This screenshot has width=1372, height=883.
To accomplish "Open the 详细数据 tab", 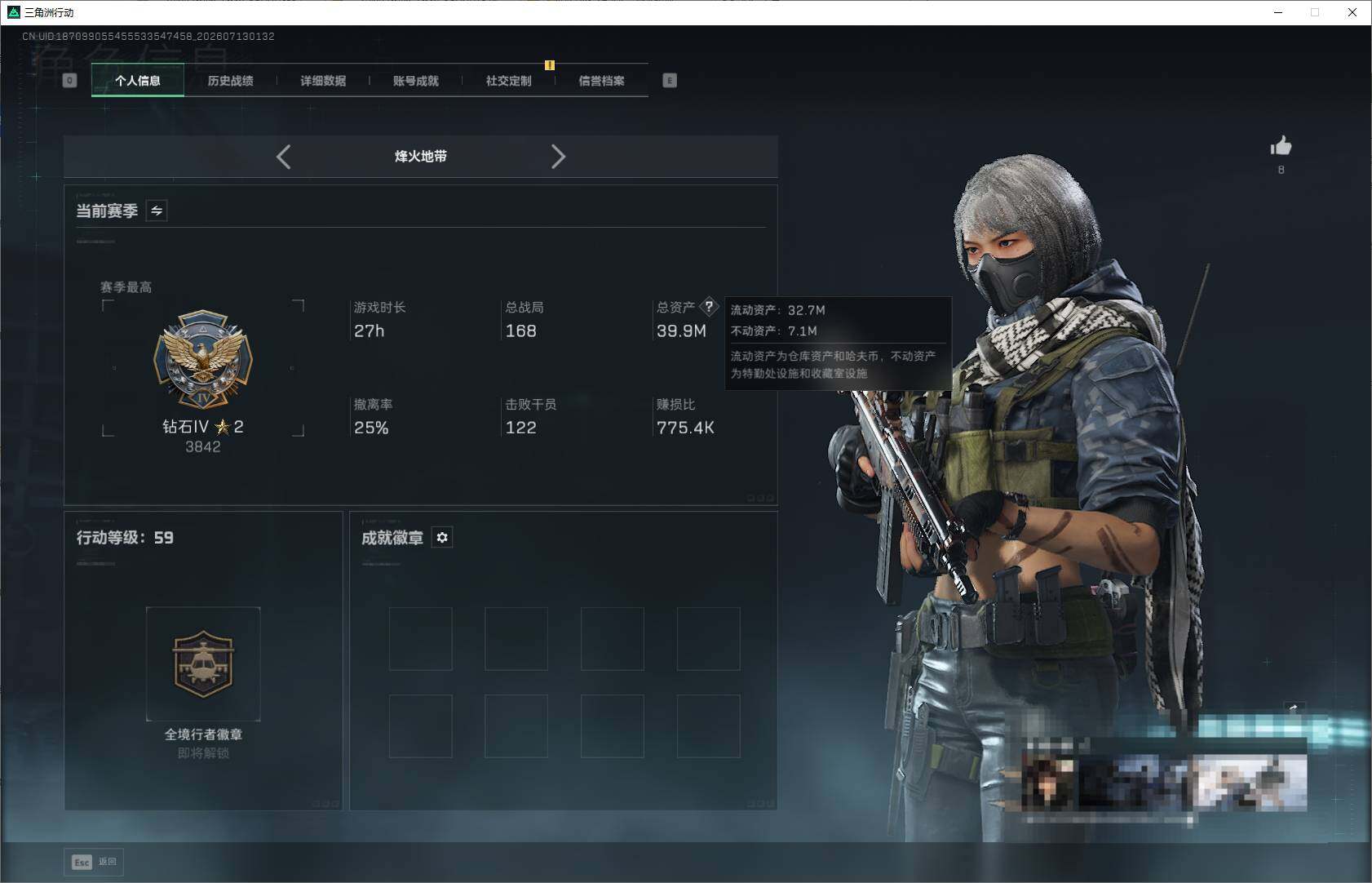I will [x=323, y=81].
